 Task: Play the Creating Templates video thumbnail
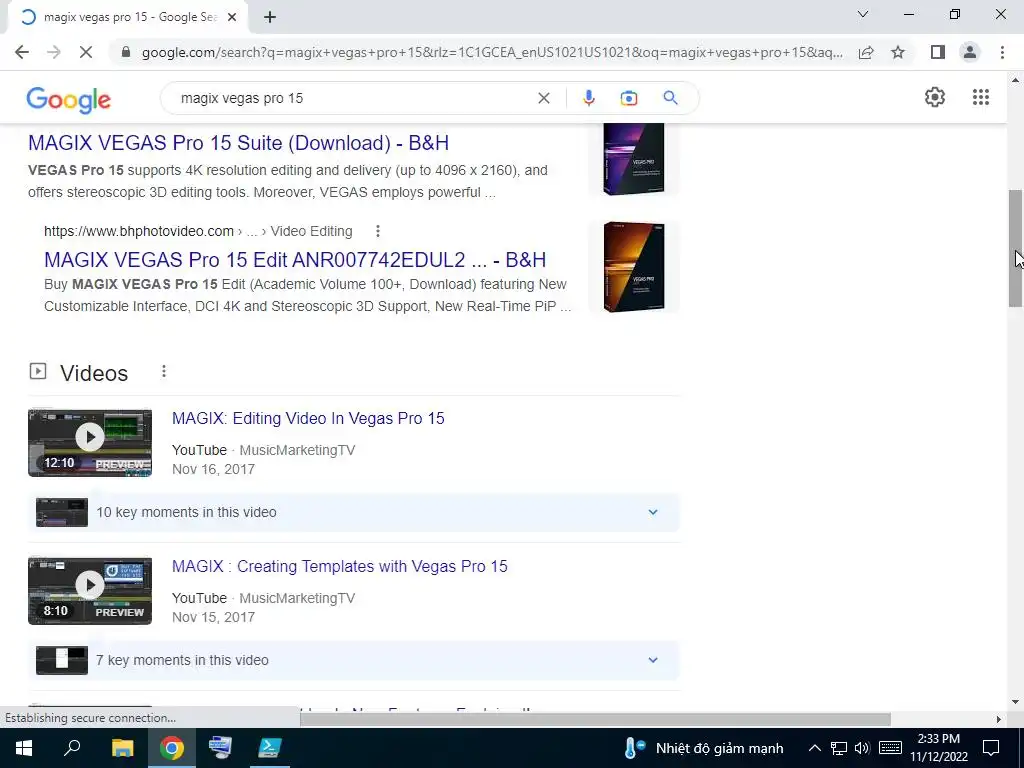tap(90, 591)
